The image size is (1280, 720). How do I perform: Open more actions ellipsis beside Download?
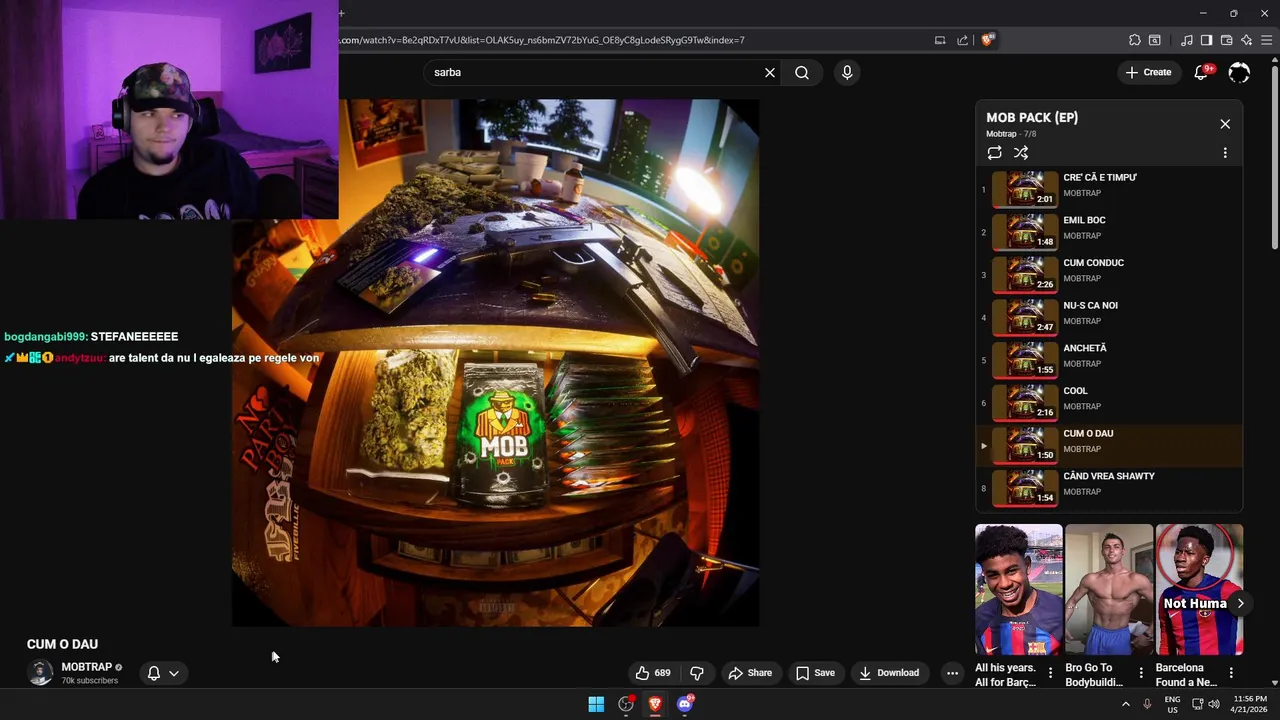(x=952, y=673)
